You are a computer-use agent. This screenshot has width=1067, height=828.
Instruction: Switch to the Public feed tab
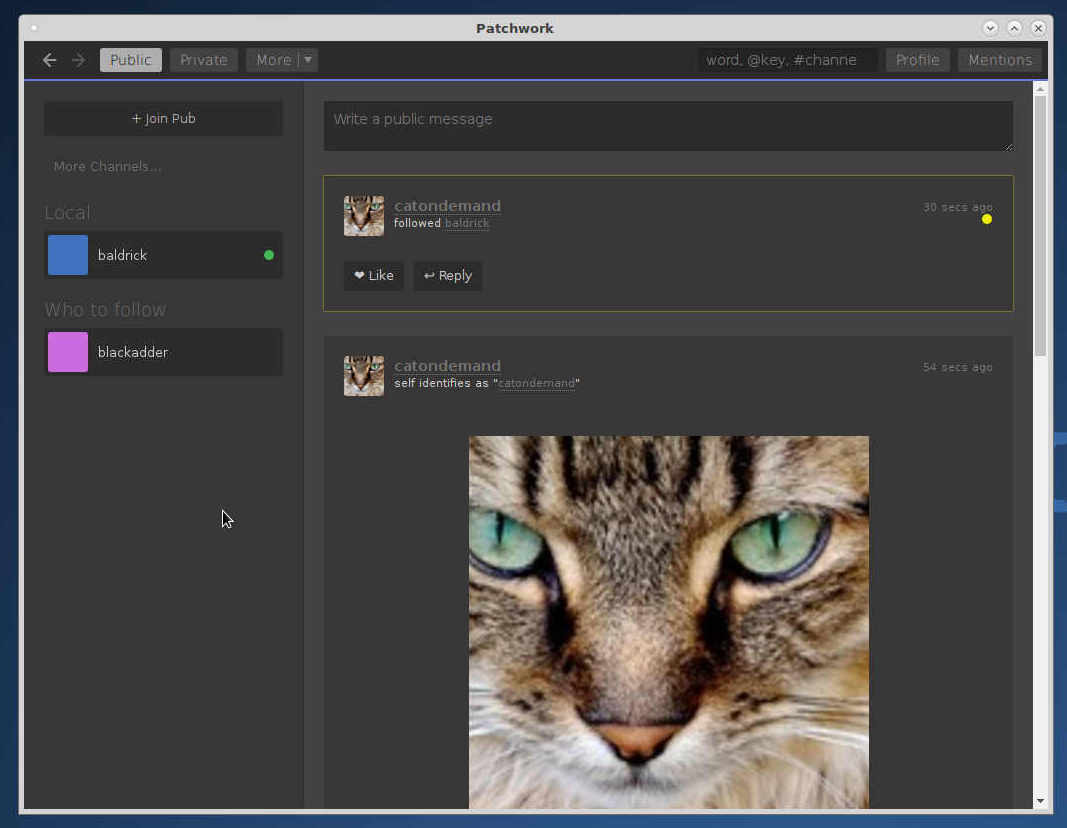(131, 60)
